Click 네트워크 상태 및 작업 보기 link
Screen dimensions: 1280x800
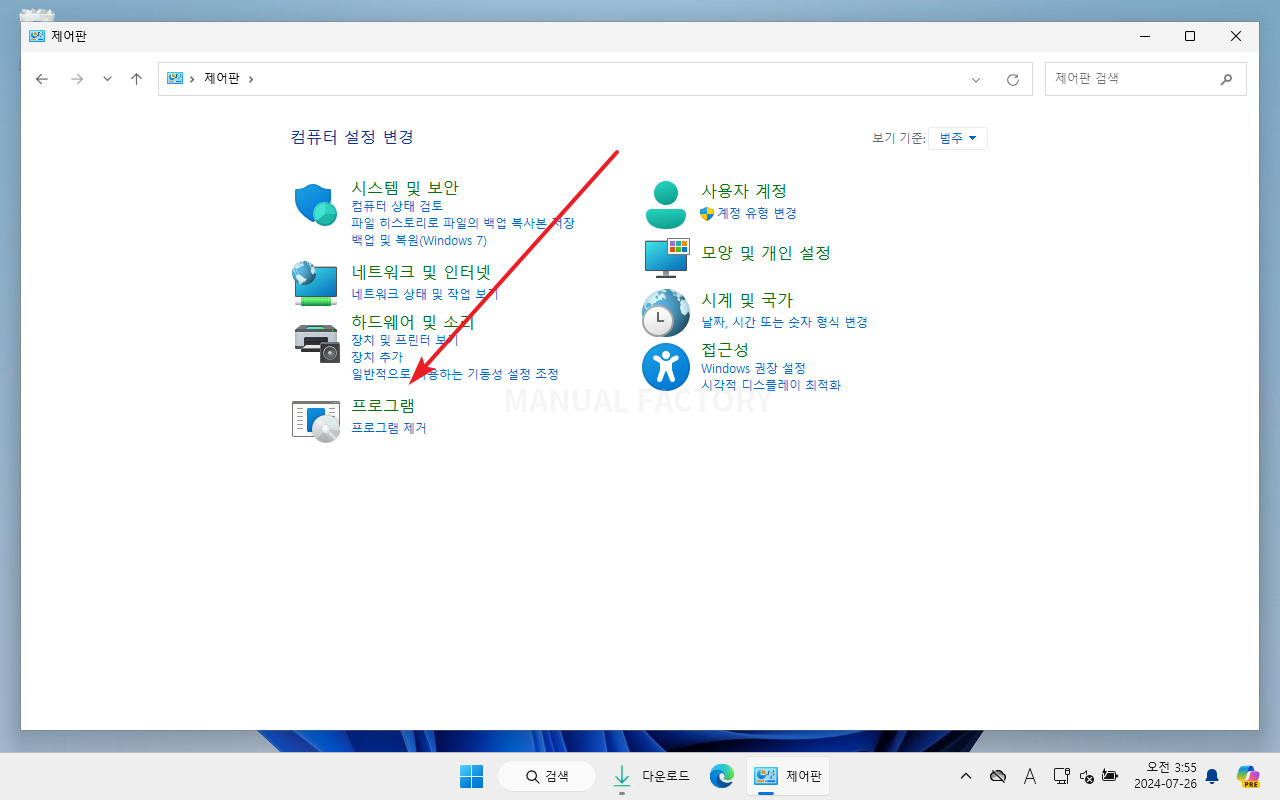[425, 294]
